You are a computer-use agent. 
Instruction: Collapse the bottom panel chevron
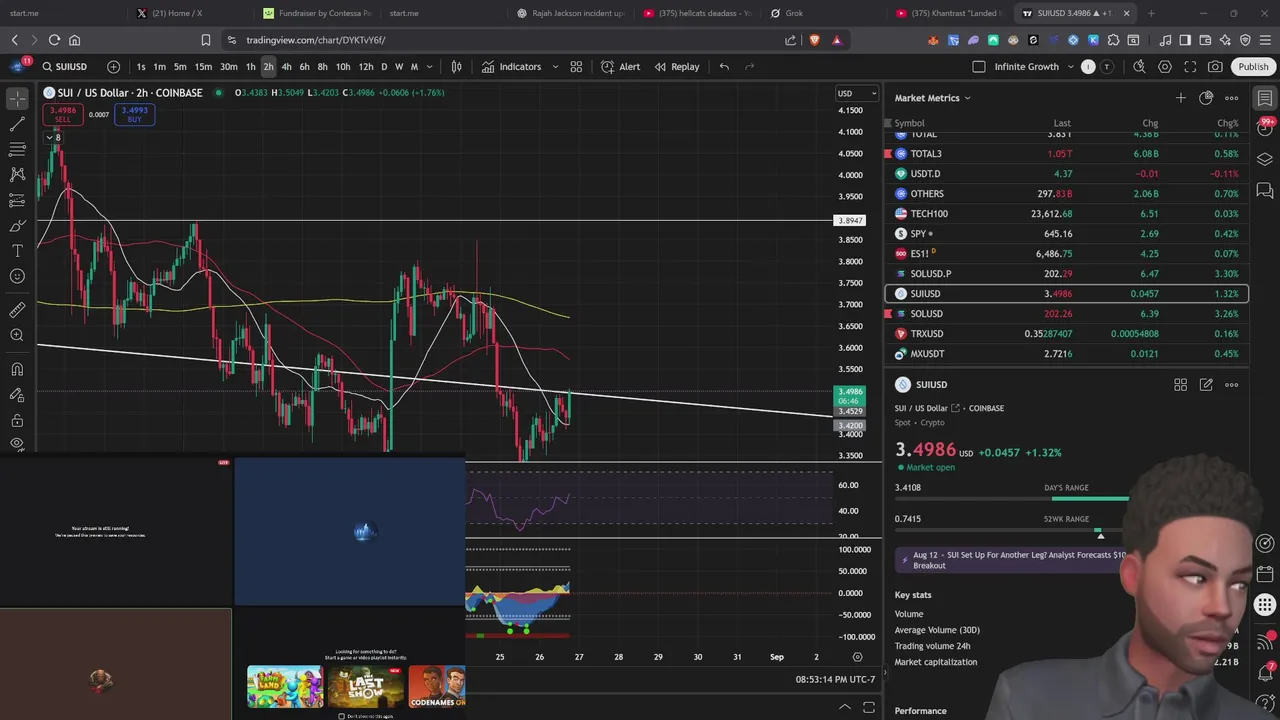click(845, 707)
